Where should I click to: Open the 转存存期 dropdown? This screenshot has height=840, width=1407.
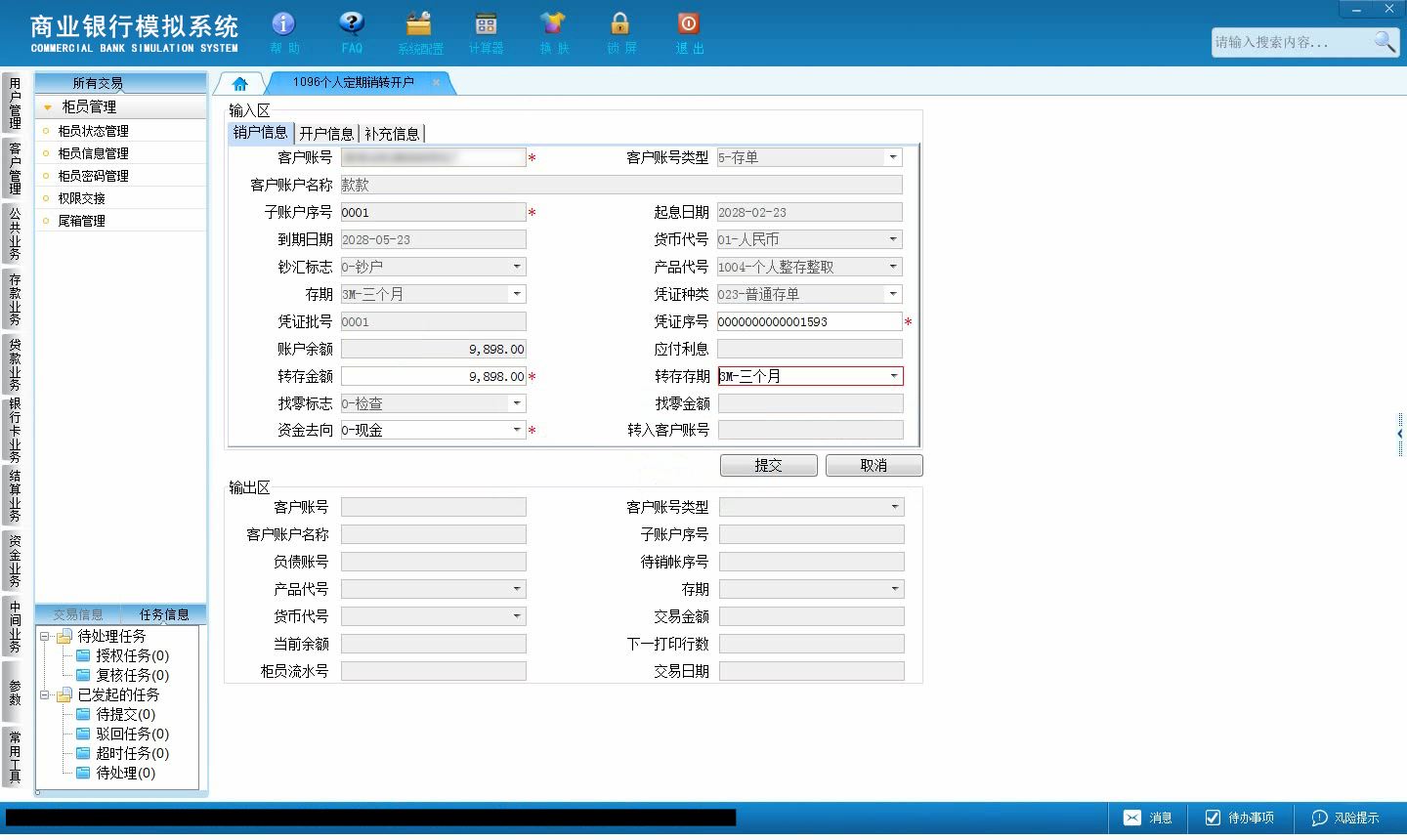pyautogui.click(x=893, y=376)
